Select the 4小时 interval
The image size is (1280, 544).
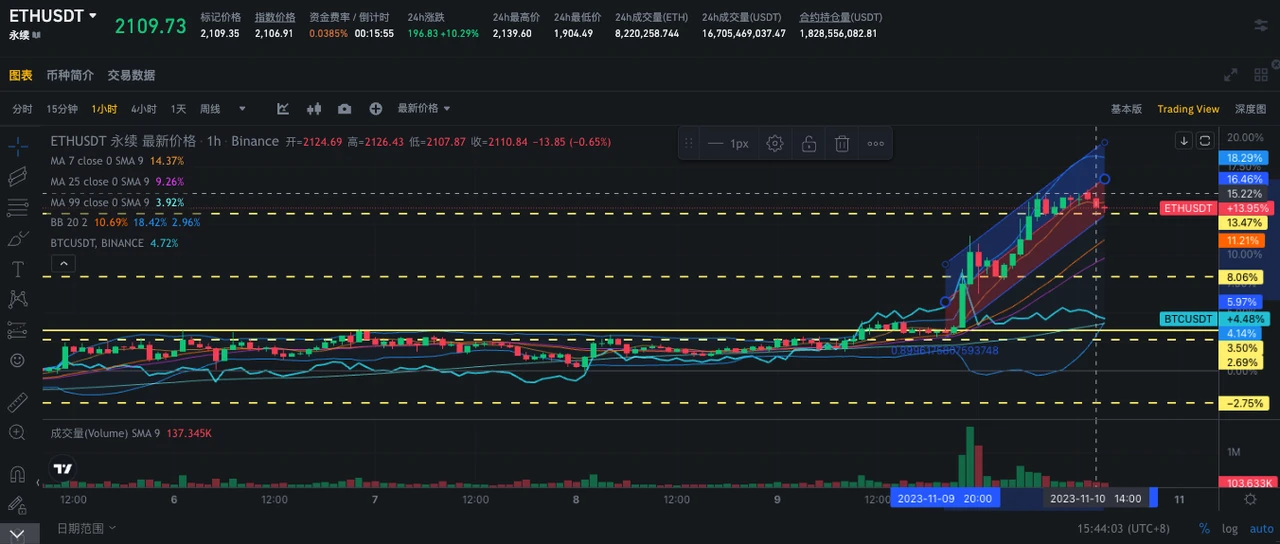click(x=143, y=109)
